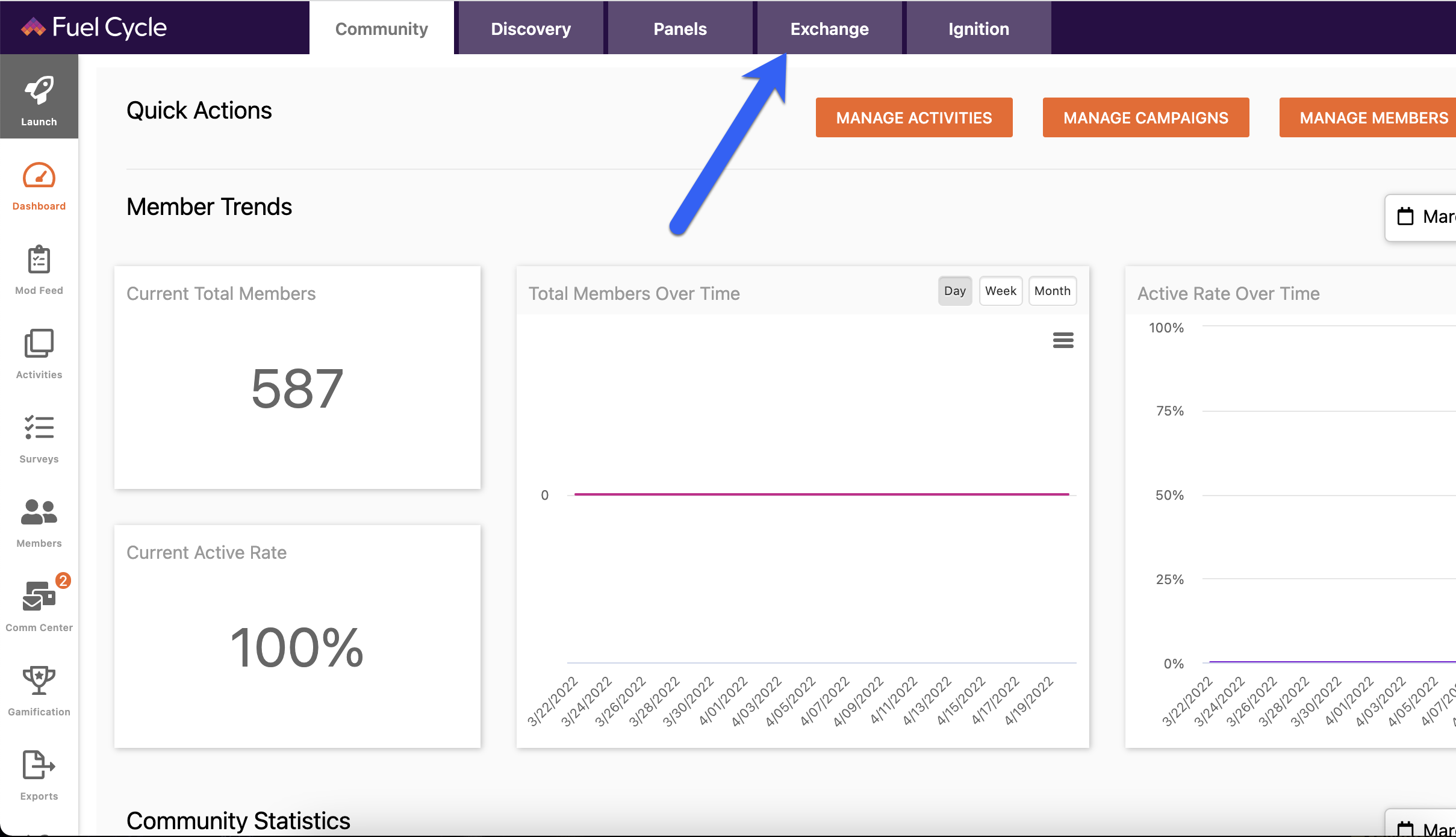Click the Member Trends heading
Screen dimensions: 1456x837
(209, 207)
